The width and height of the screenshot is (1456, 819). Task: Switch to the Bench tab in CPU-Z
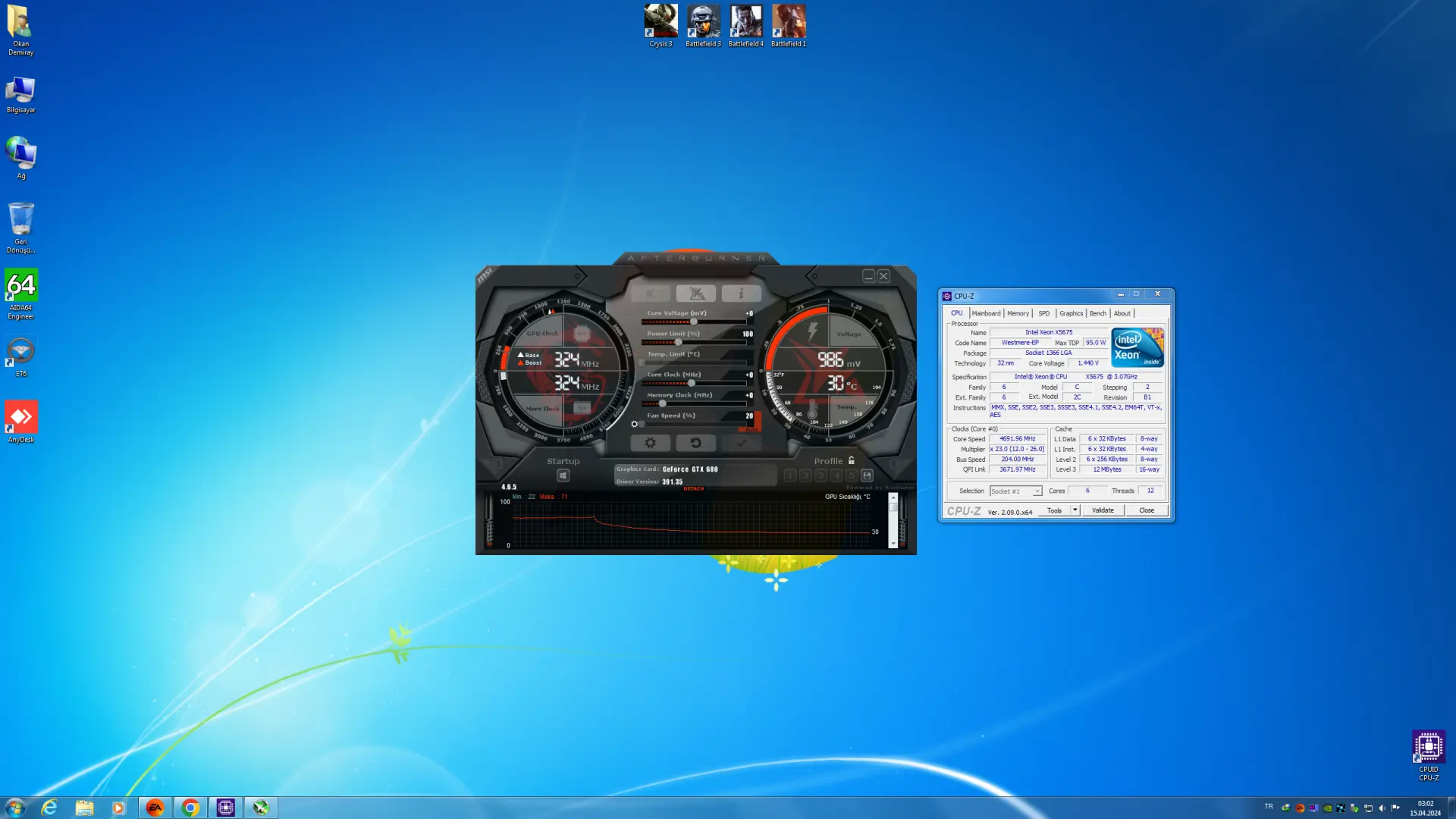[1097, 313]
